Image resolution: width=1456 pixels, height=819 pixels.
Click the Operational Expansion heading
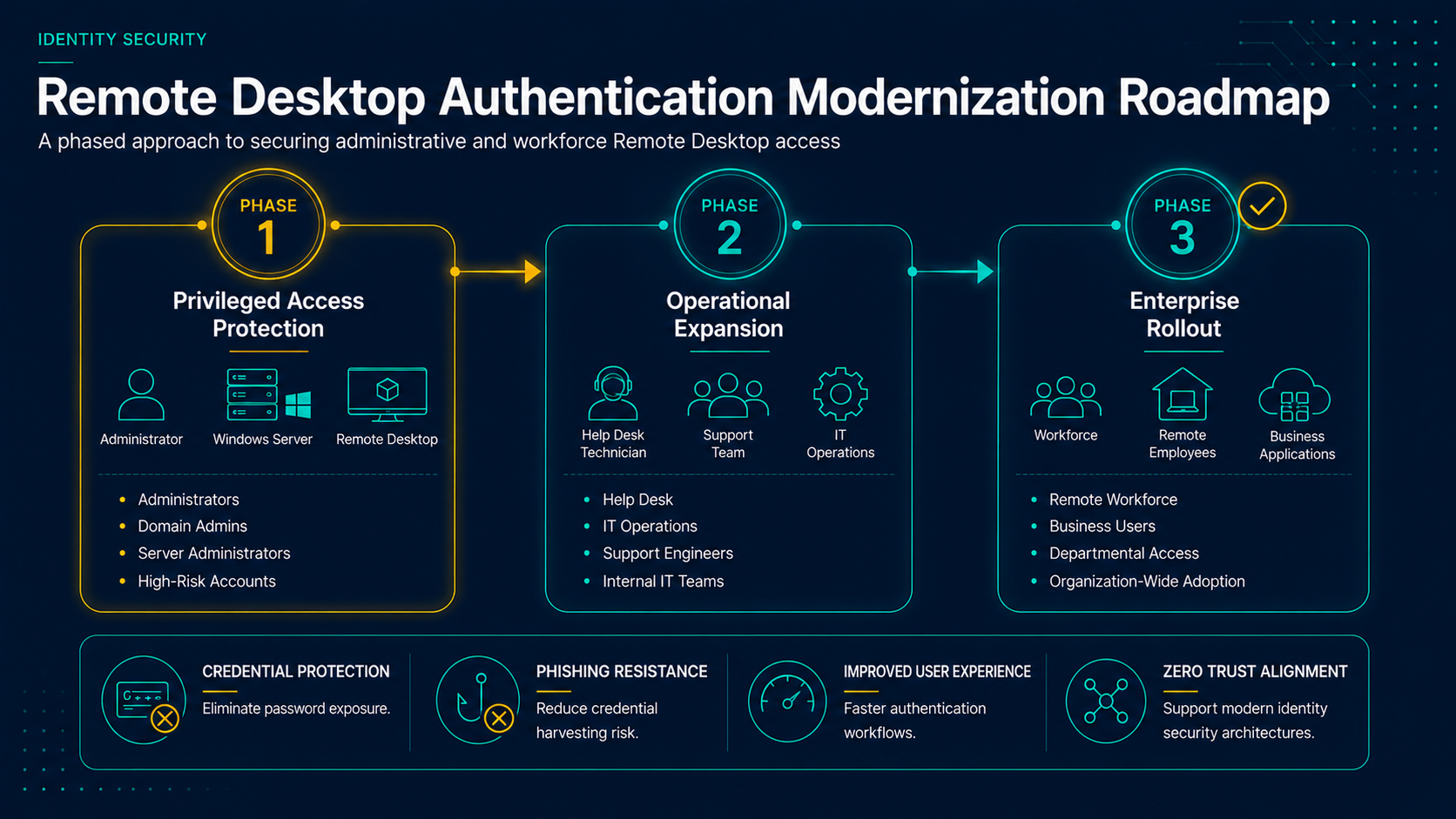[x=729, y=314]
